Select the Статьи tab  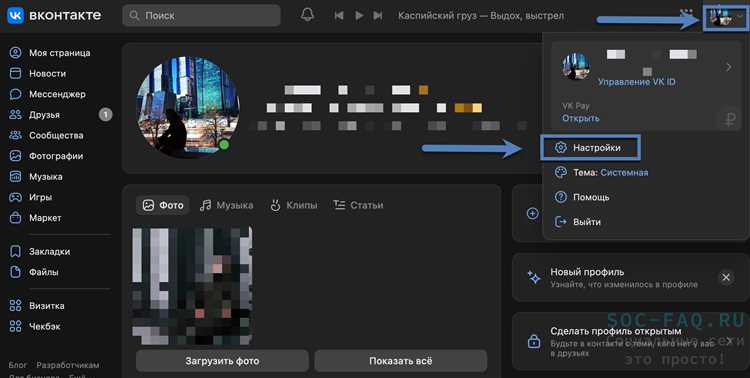click(x=358, y=205)
